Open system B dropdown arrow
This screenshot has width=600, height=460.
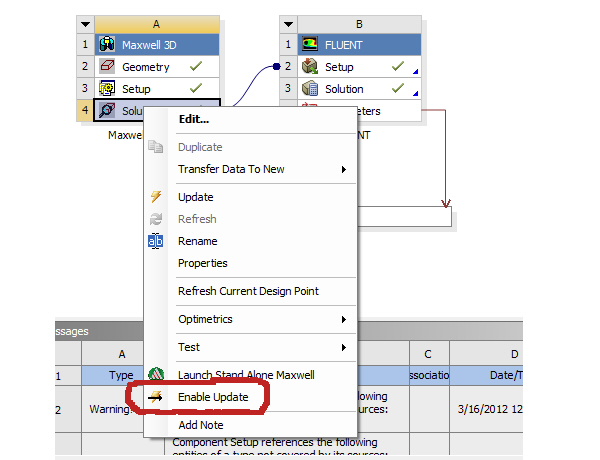coord(289,24)
